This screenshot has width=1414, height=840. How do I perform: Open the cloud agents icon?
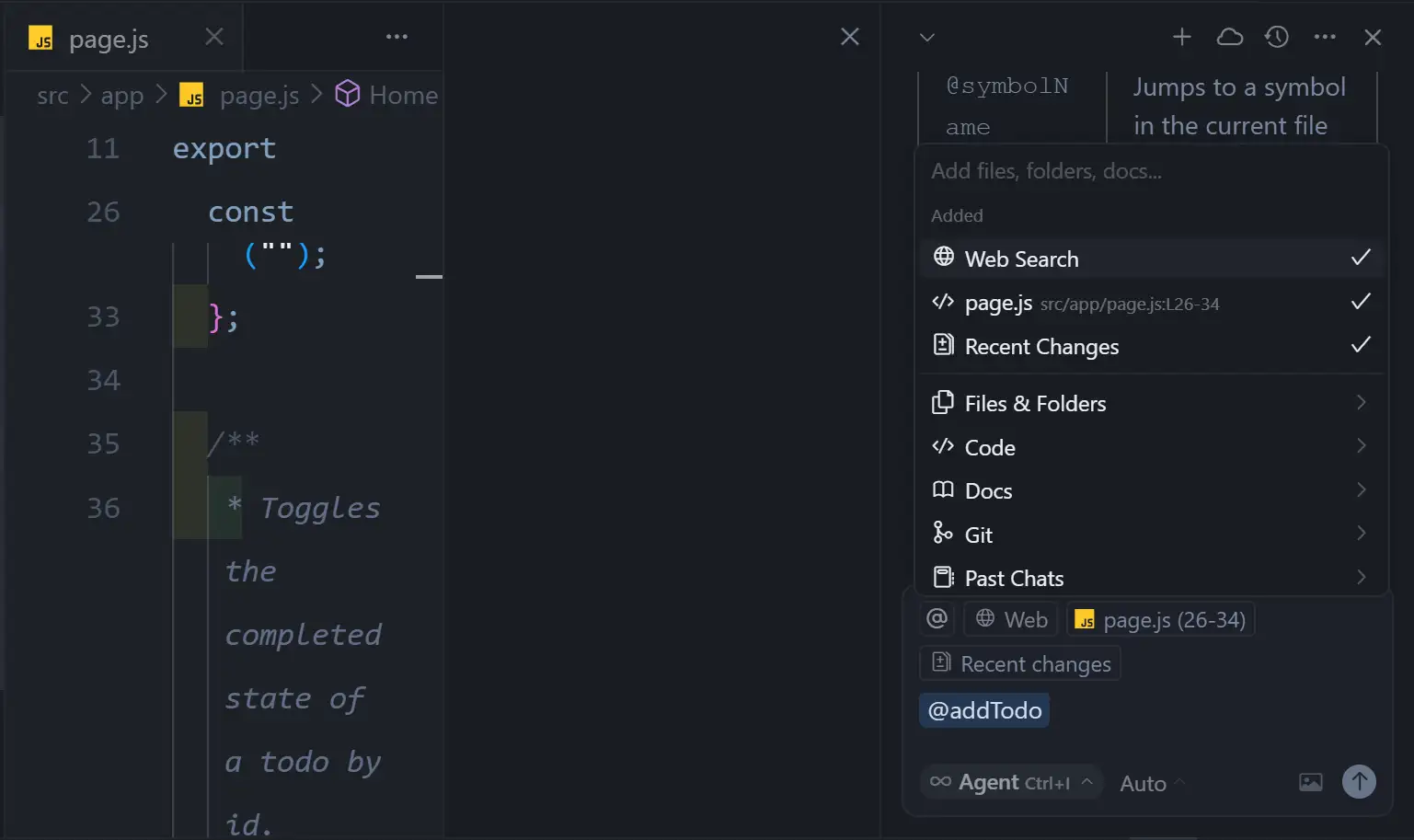(x=1229, y=37)
